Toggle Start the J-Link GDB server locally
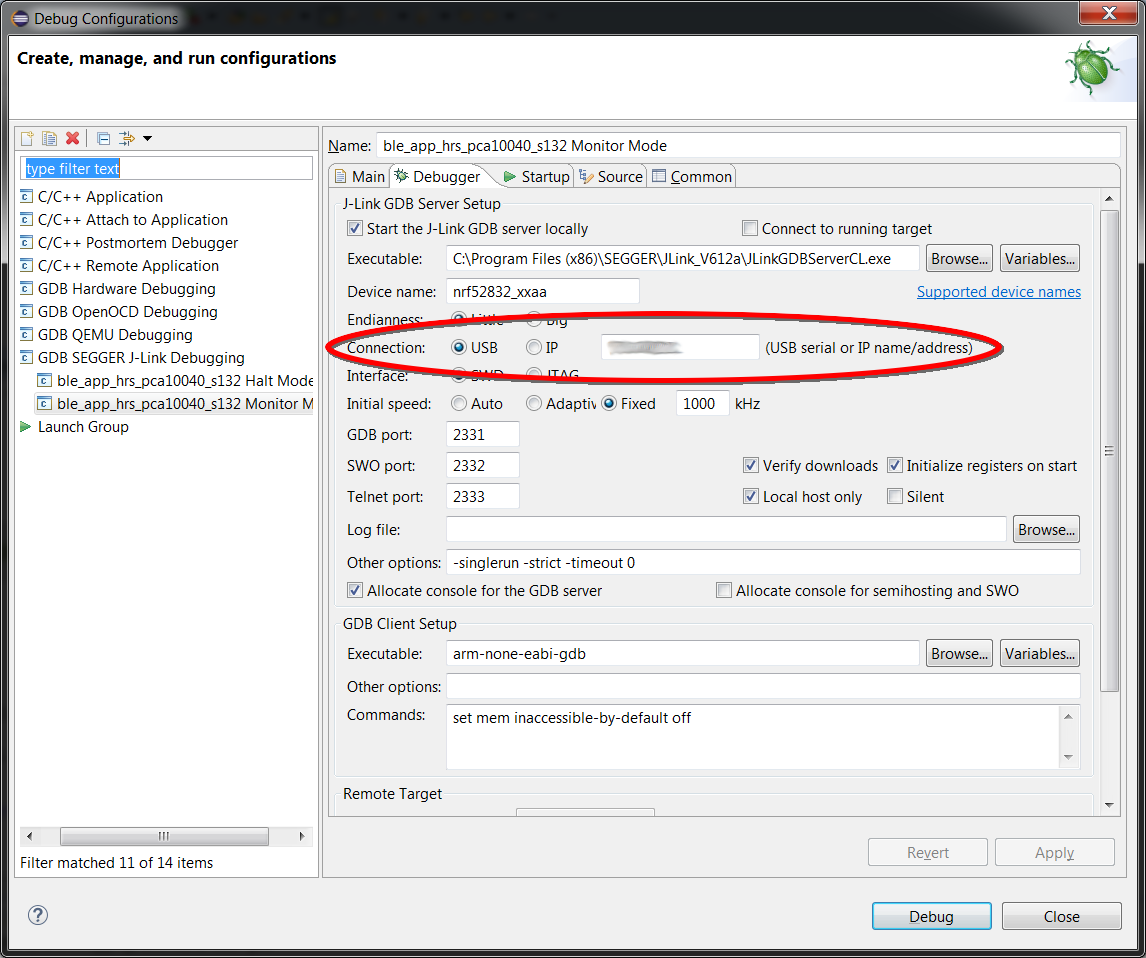1146x958 pixels. (354, 229)
